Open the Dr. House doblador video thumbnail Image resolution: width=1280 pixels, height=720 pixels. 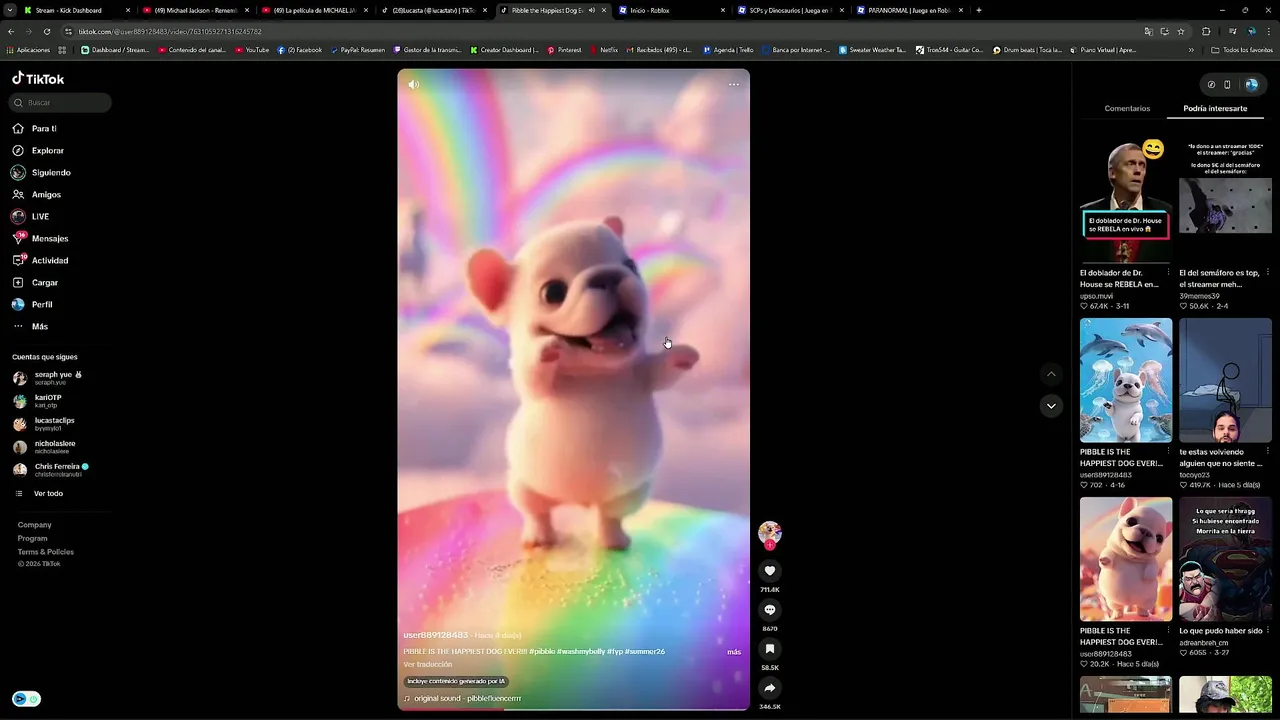coord(1126,201)
